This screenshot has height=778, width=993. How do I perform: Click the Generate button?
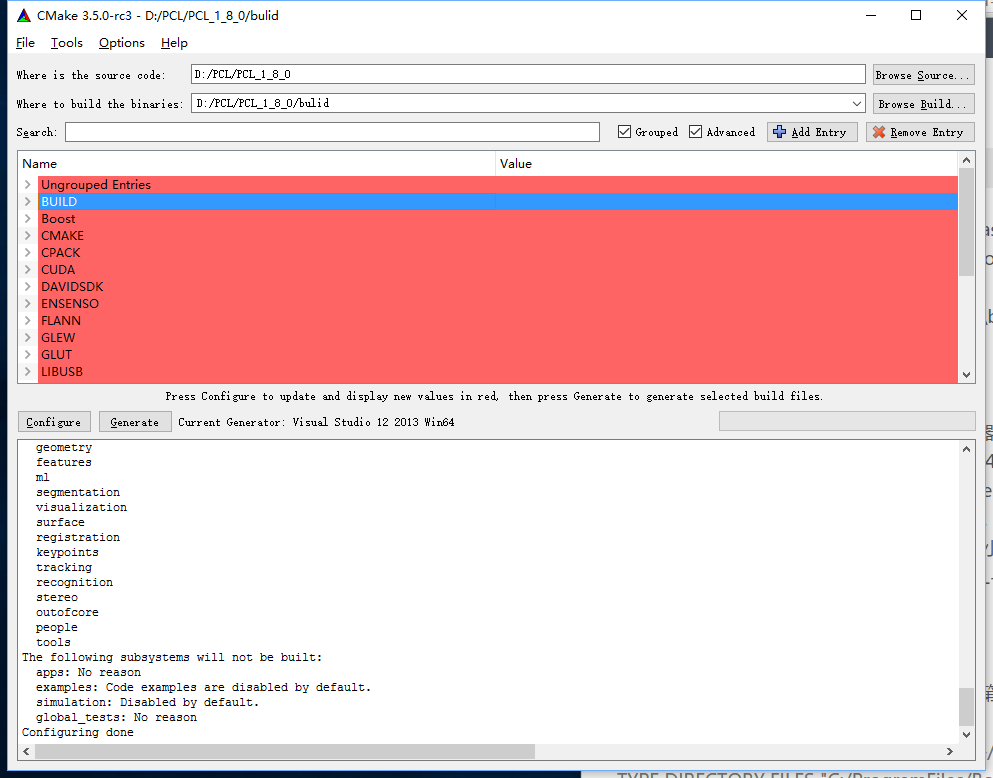pos(135,422)
